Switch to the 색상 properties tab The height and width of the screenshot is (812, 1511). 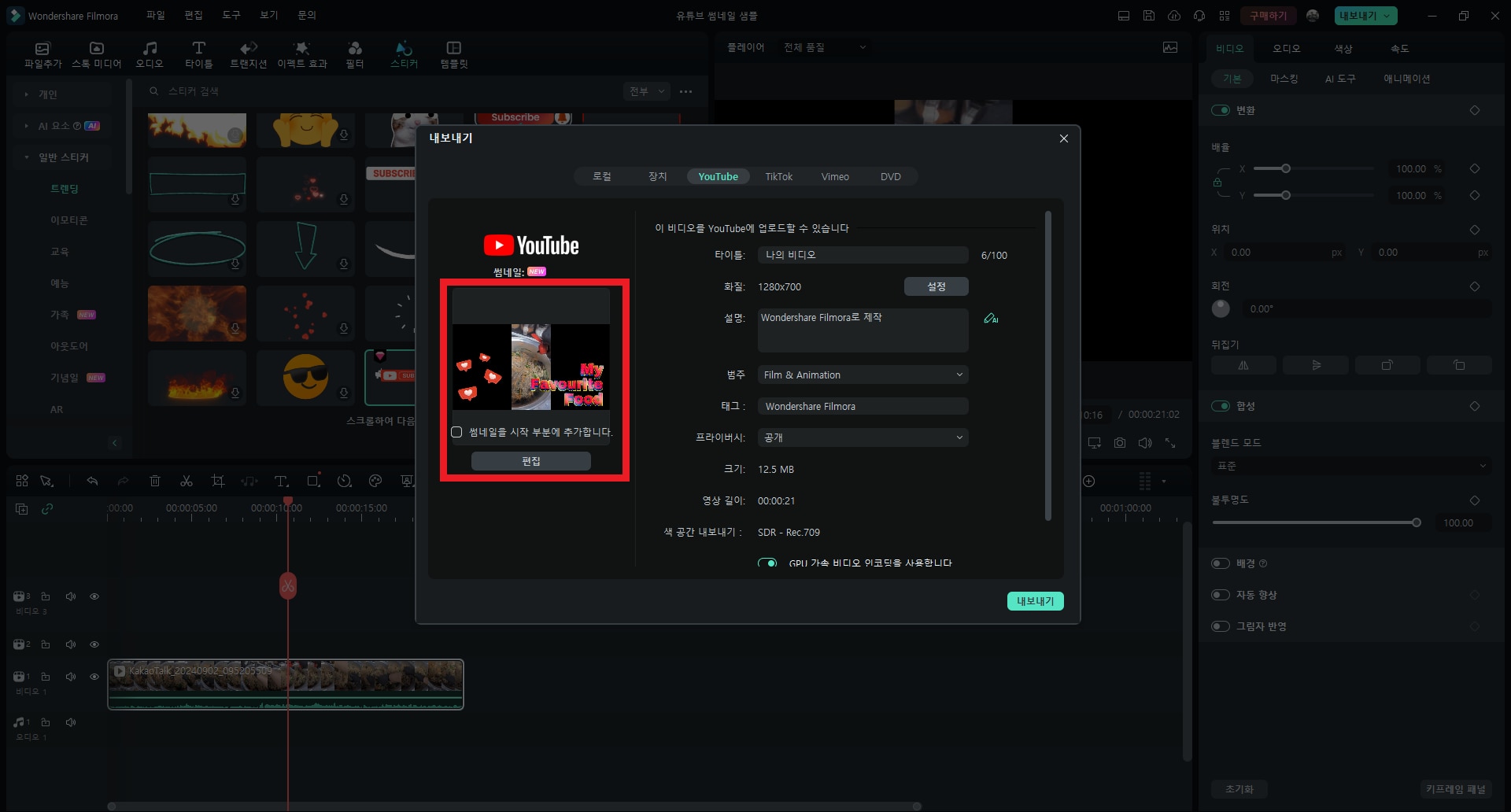(1343, 48)
